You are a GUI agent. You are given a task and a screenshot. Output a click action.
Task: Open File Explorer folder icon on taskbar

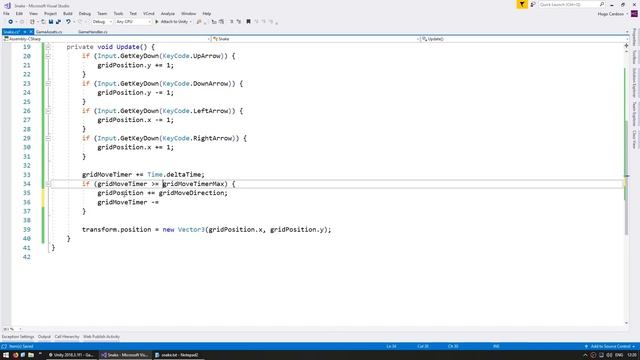click(x=31, y=355)
